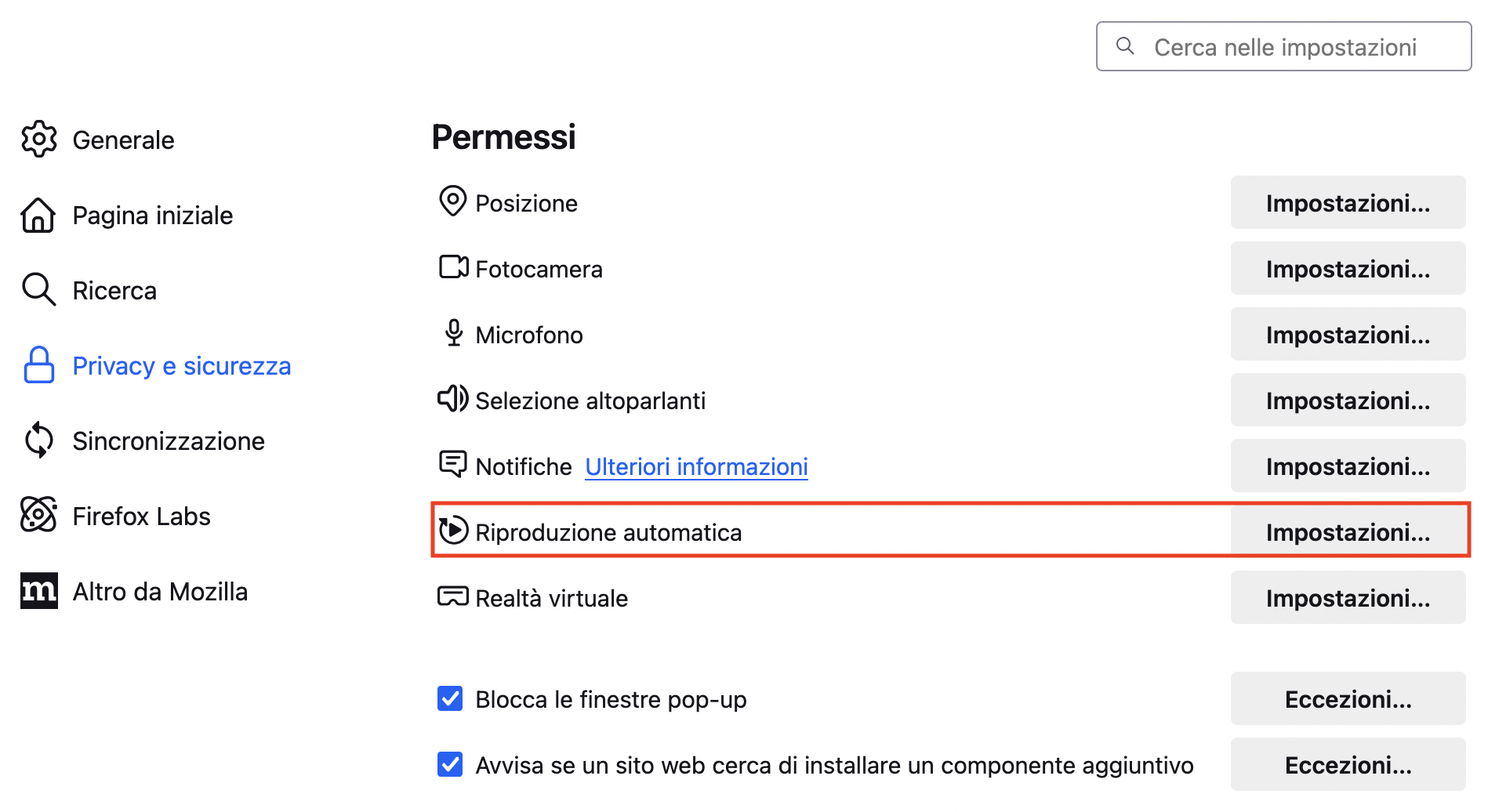Open Impostazioni for Microfono permission

click(1347, 335)
